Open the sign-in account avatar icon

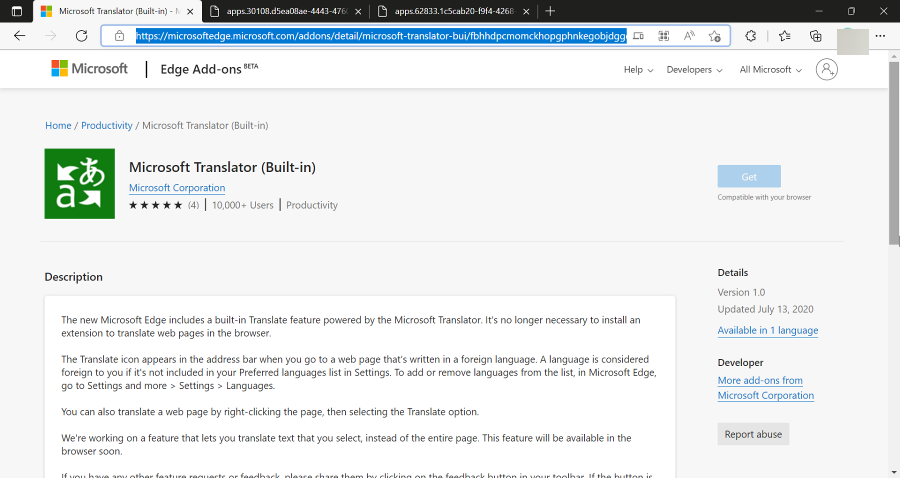point(827,69)
